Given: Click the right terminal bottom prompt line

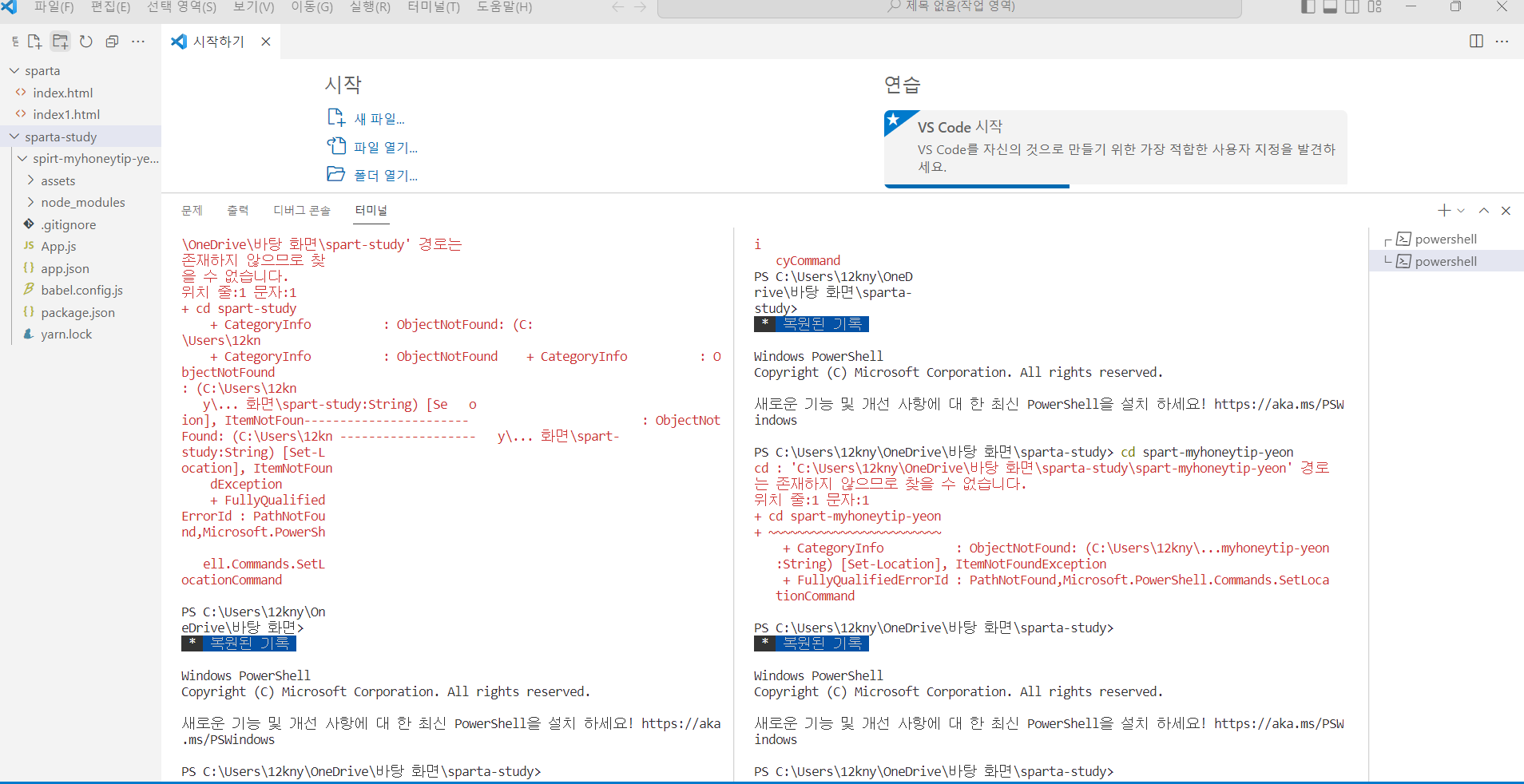Looking at the screenshot, I should coord(934,771).
